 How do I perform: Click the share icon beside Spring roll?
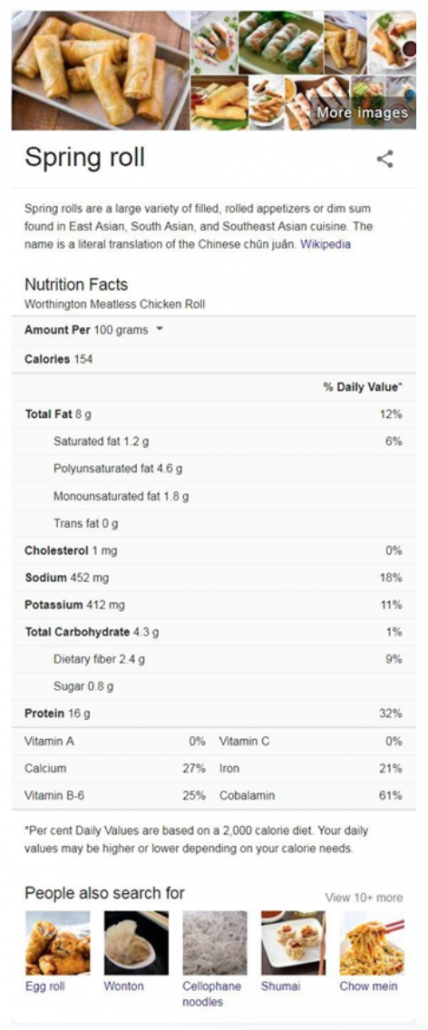point(385,159)
